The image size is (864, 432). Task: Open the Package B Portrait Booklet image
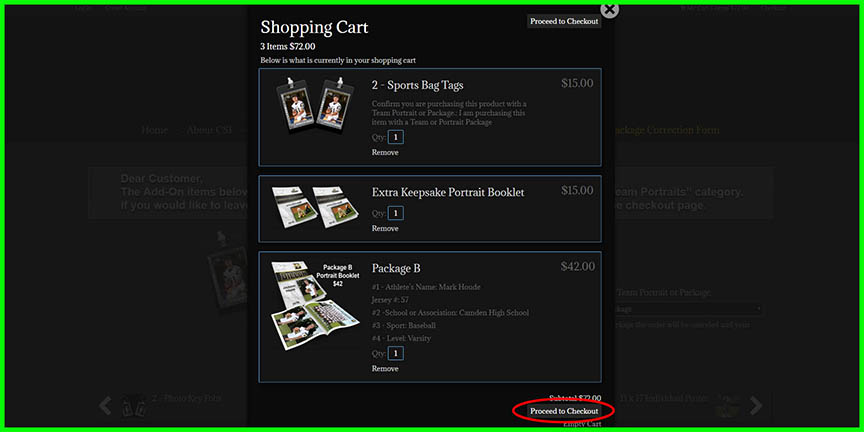point(316,305)
